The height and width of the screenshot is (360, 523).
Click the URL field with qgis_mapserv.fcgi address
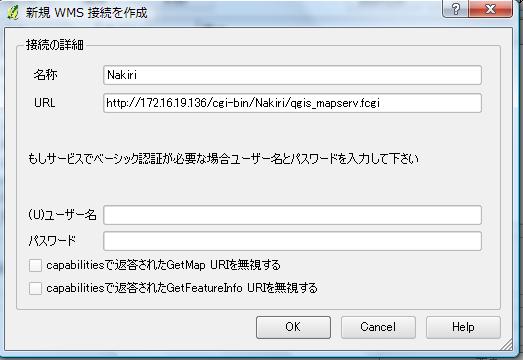[293, 103]
